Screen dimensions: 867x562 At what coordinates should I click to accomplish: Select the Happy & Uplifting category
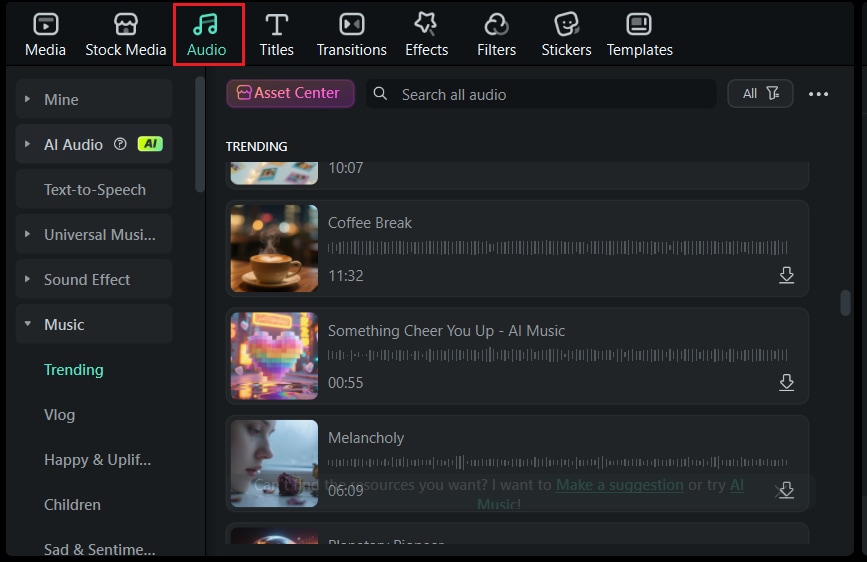click(x=97, y=460)
